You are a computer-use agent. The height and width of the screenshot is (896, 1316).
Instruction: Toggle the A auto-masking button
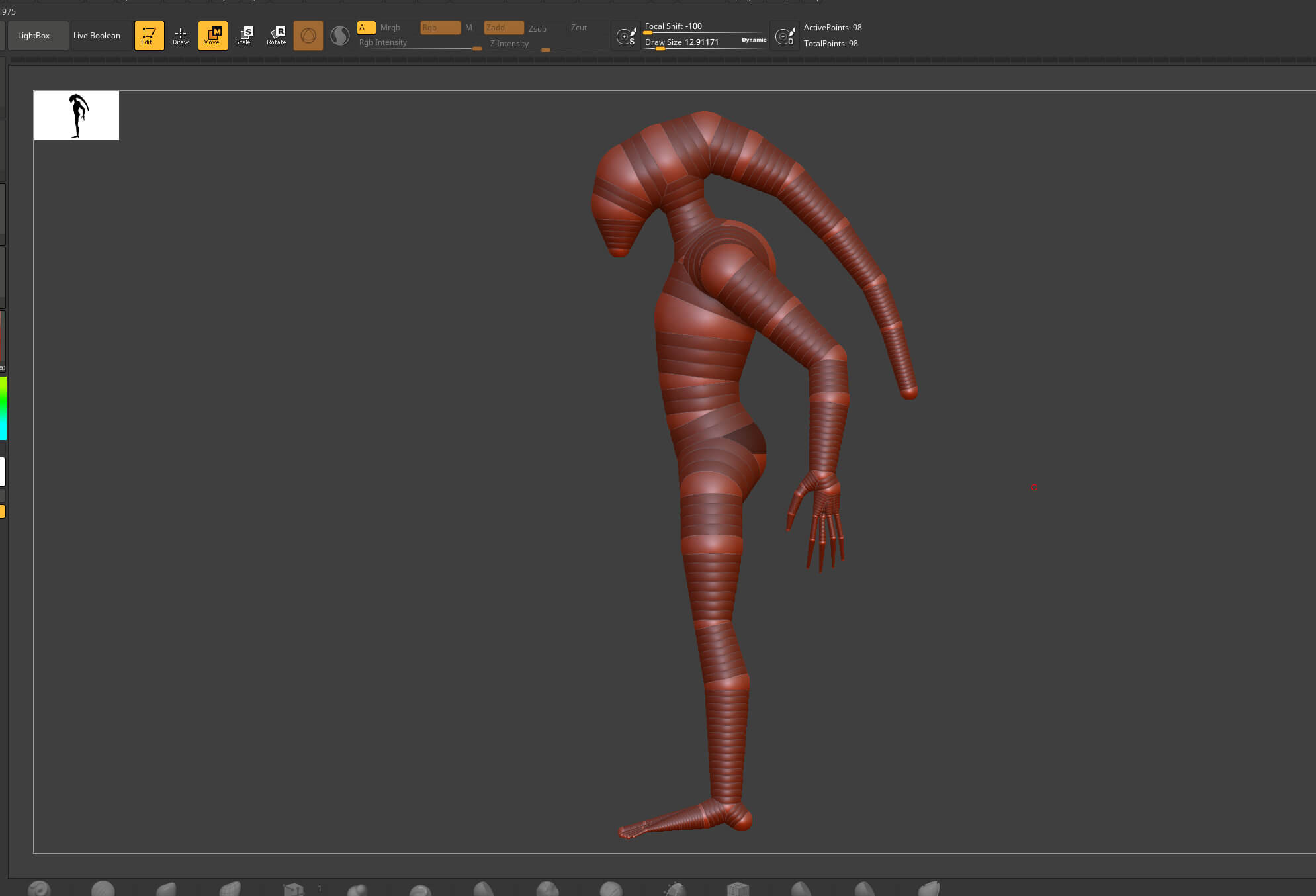coord(366,28)
